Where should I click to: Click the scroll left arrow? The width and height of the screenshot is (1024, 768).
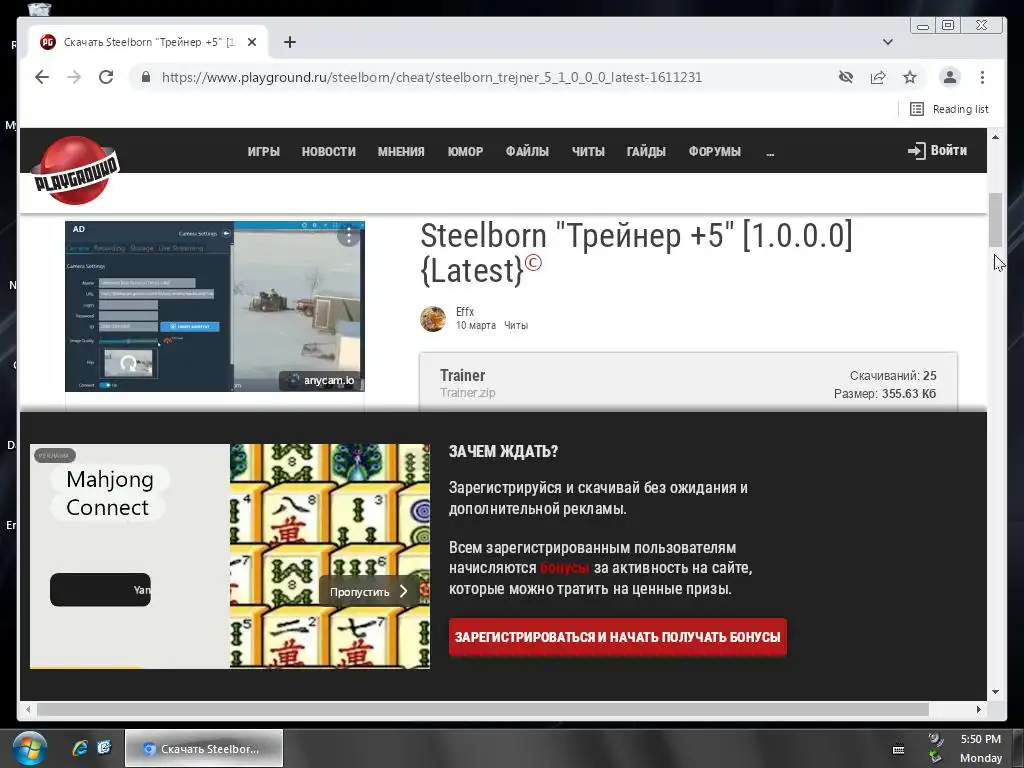click(27, 709)
